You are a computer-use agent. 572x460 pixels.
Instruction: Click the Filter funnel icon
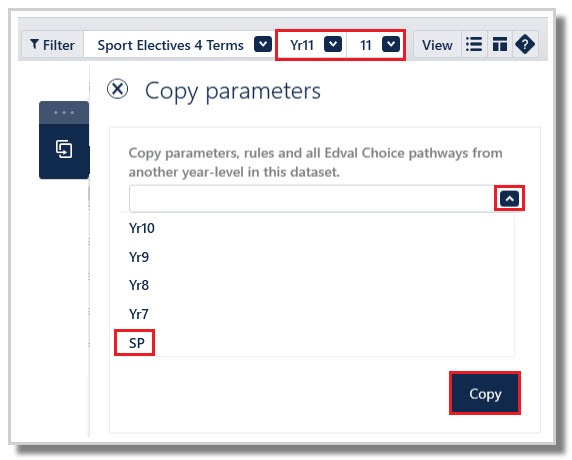click(34, 45)
